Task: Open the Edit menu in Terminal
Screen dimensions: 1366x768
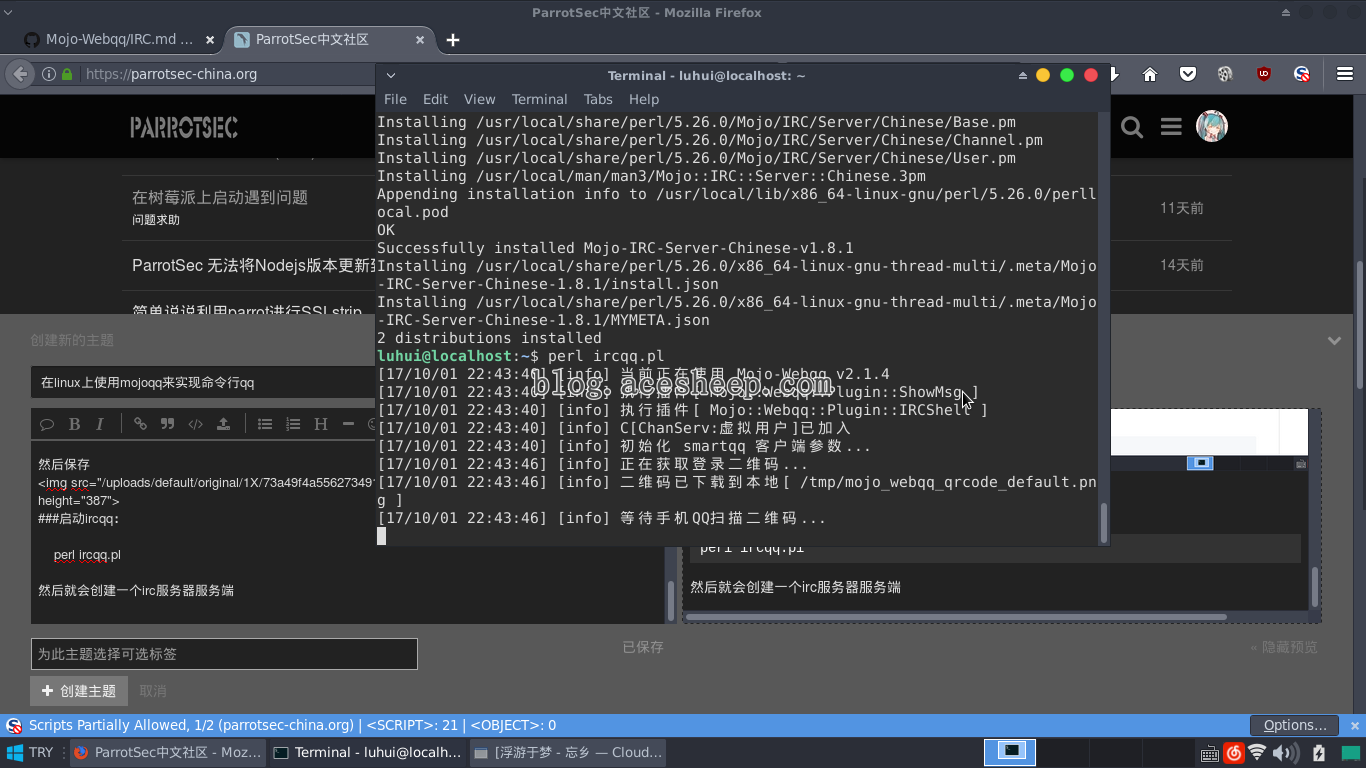Action: [435, 99]
